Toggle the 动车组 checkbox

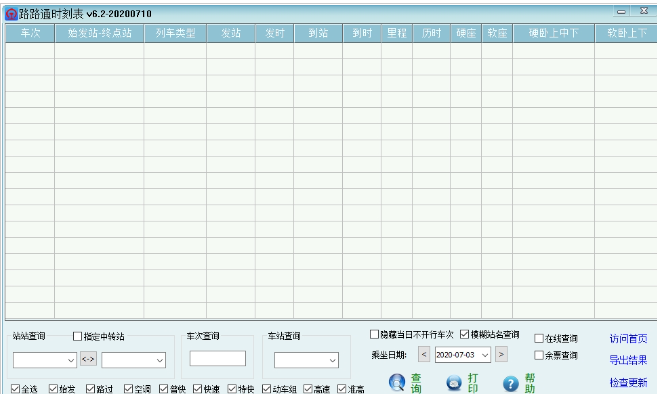266,389
